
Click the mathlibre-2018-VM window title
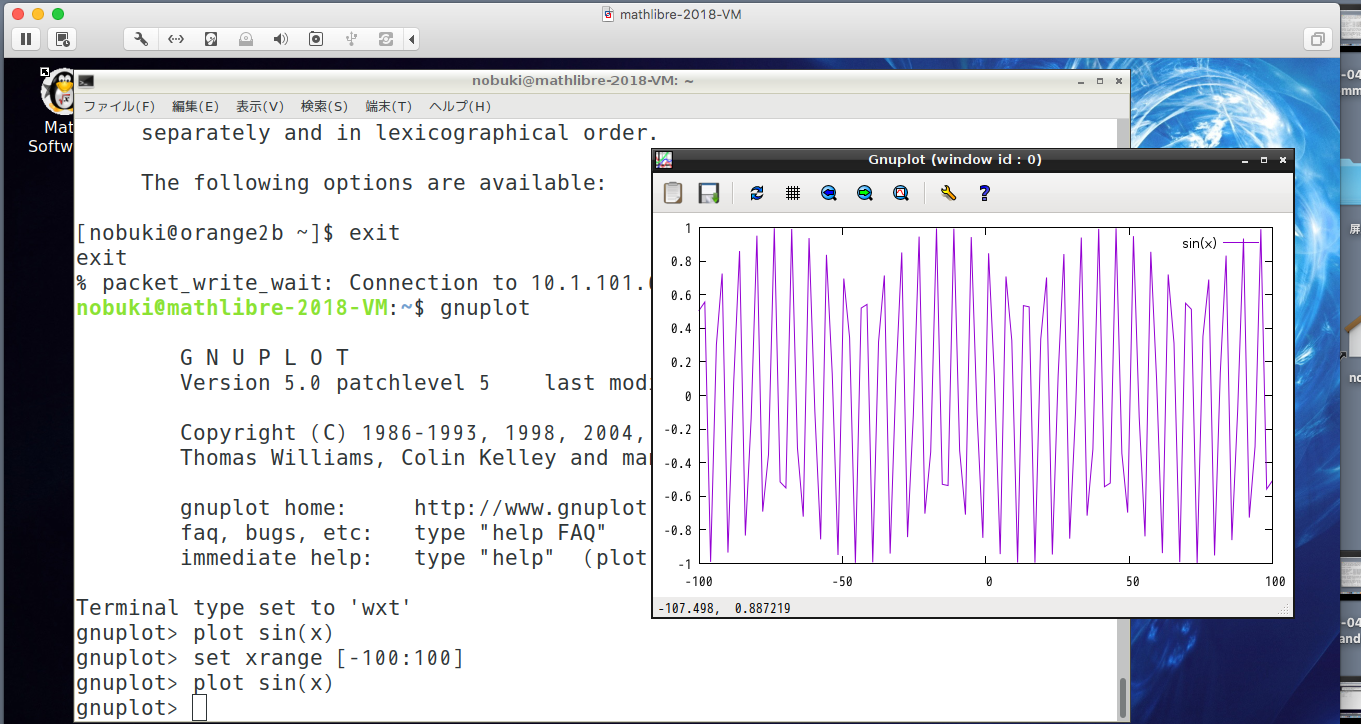tap(680, 14)
